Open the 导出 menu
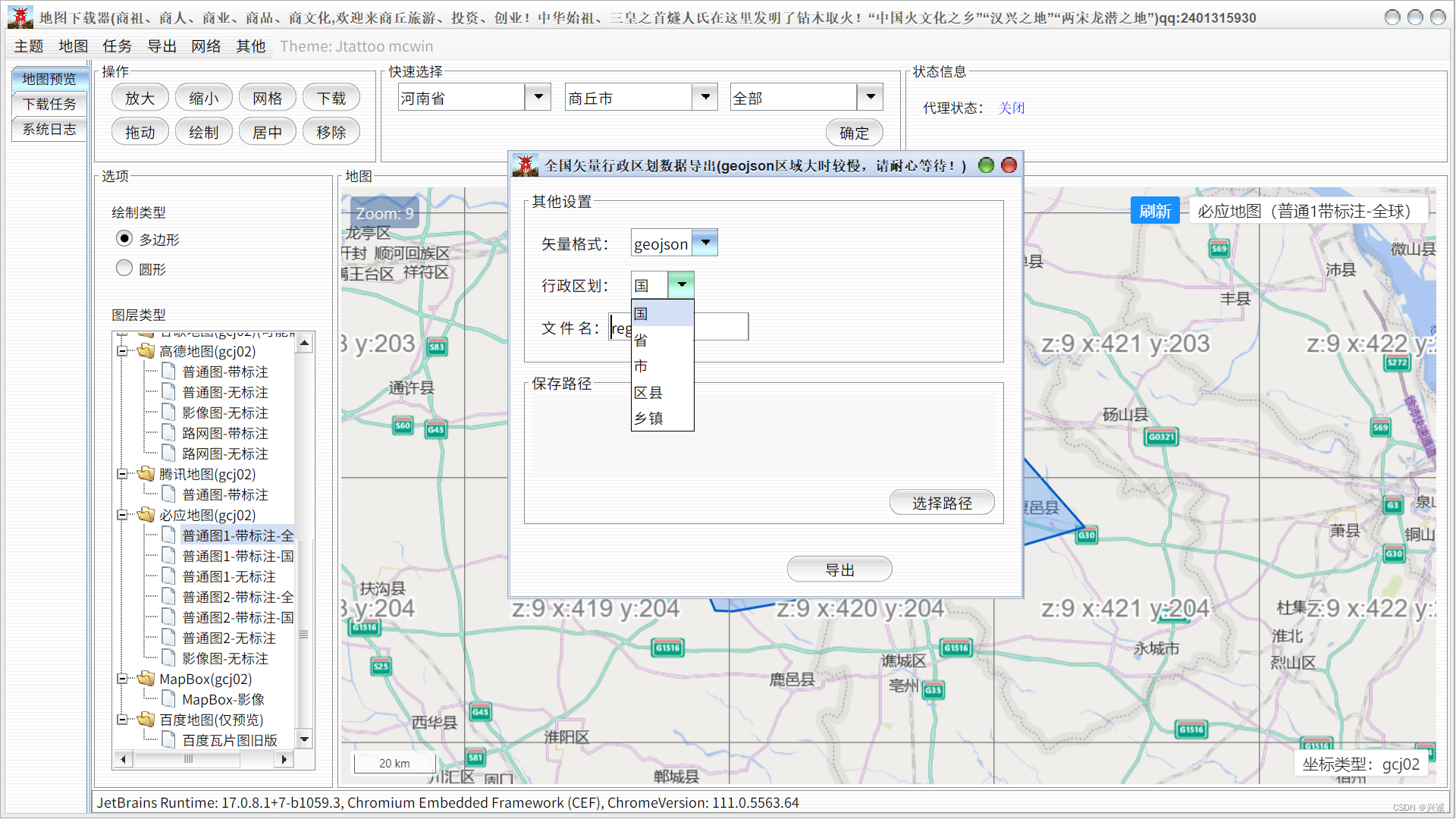 (x=162, y=46)
